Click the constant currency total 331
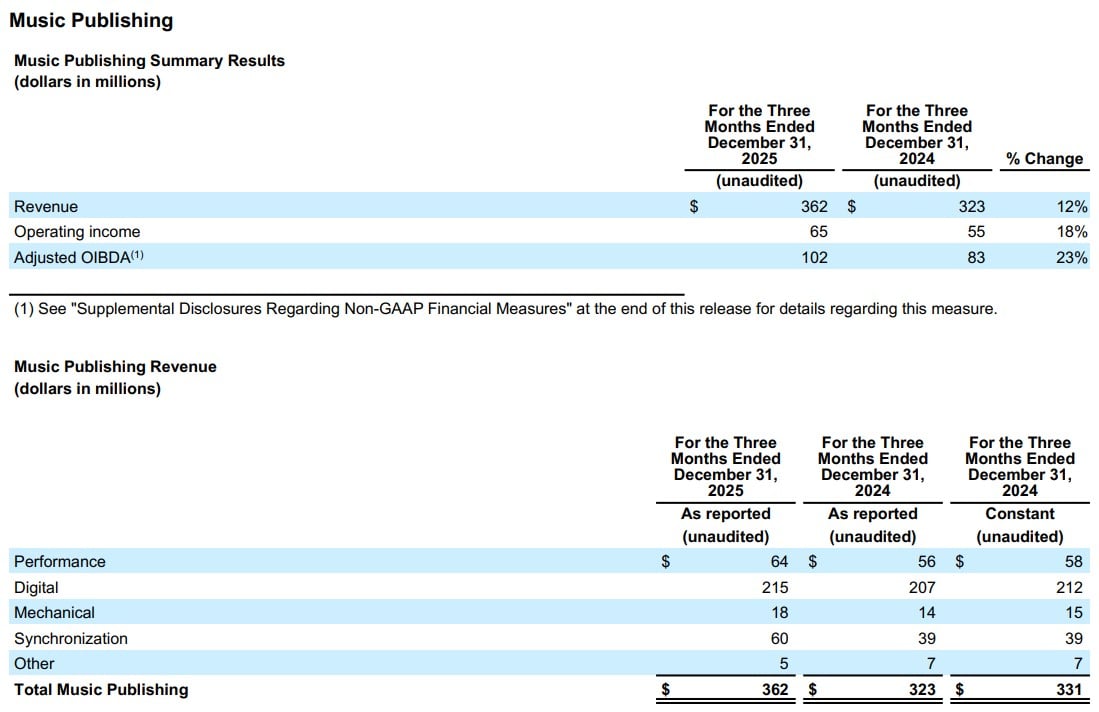This screenshot has width=1099, height=712. click(1068, 689)
